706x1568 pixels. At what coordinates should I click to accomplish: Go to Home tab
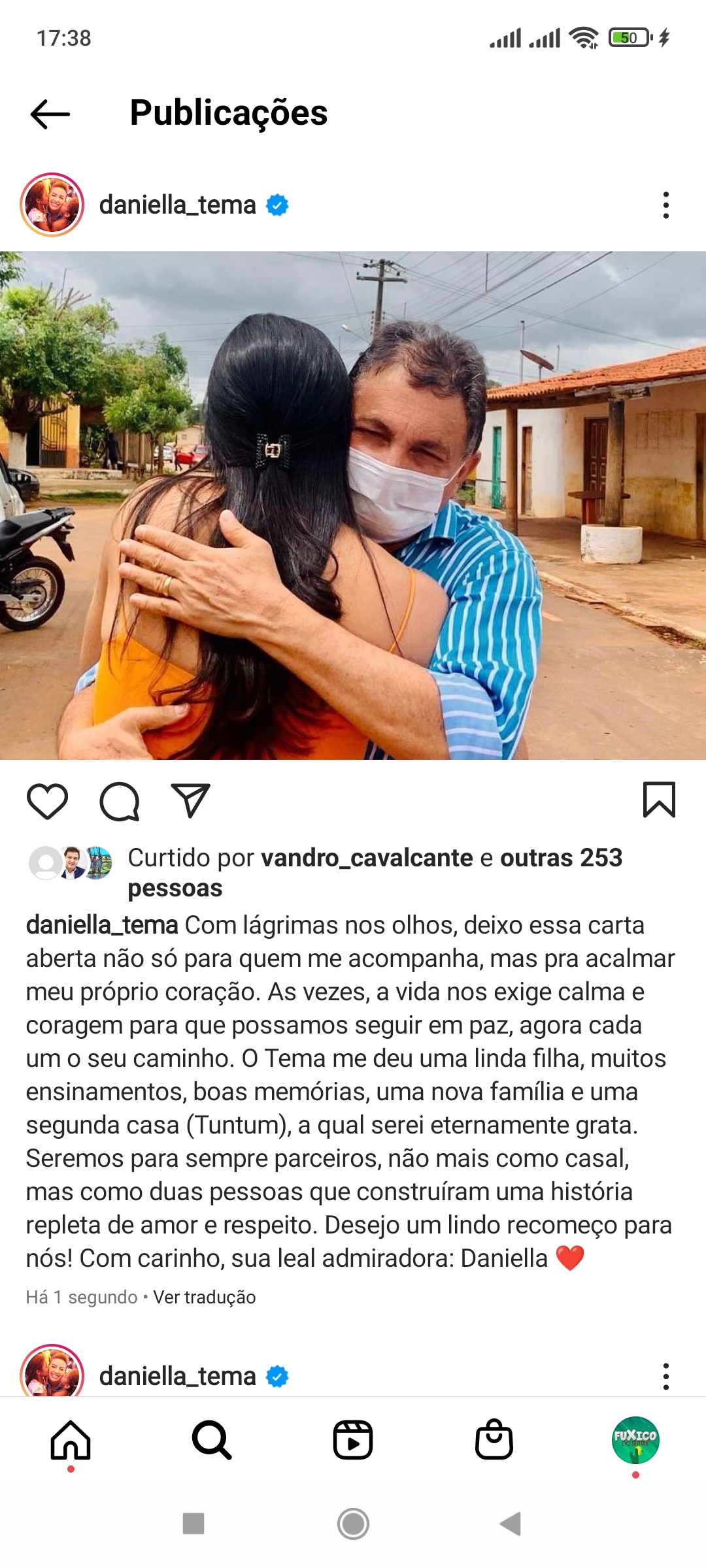click(71, 1440)
